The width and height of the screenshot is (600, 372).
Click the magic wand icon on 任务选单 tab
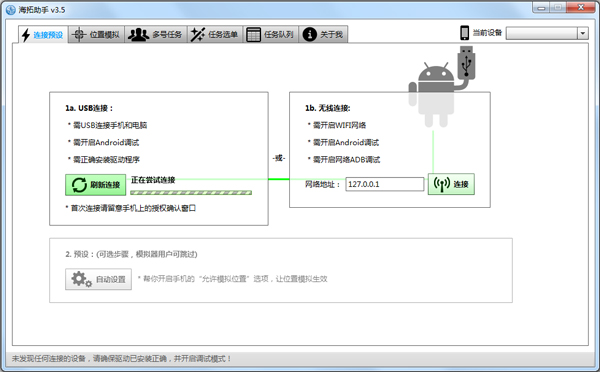[197, 34]
